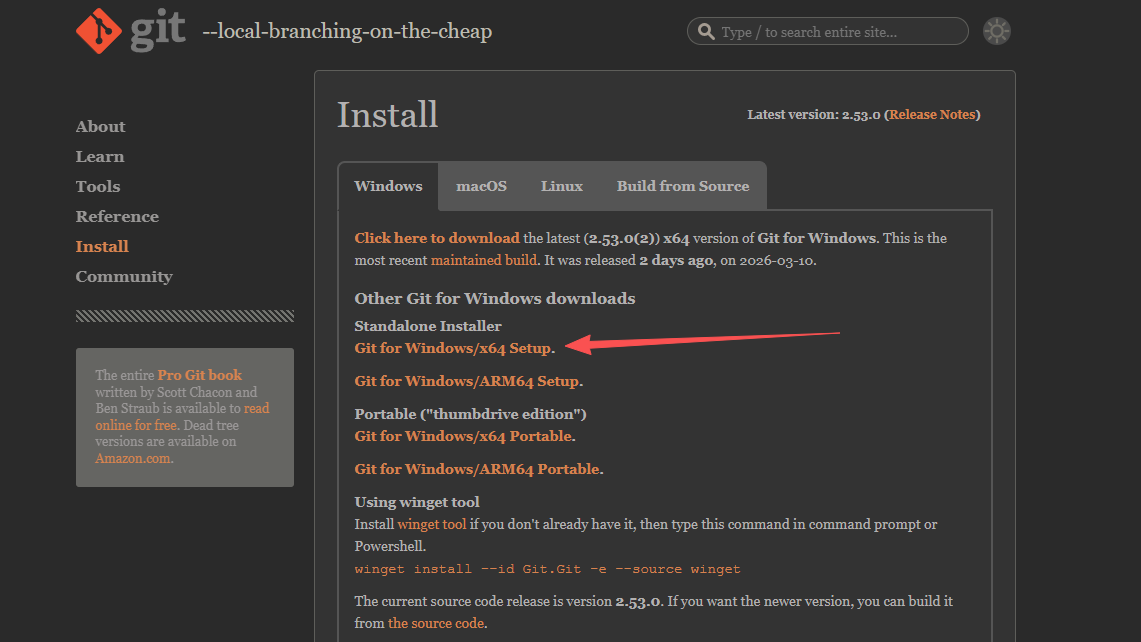Screen dimensions: 1141x642
Task: Open Tools in the sidebar
Action: [x=98, y=187]
